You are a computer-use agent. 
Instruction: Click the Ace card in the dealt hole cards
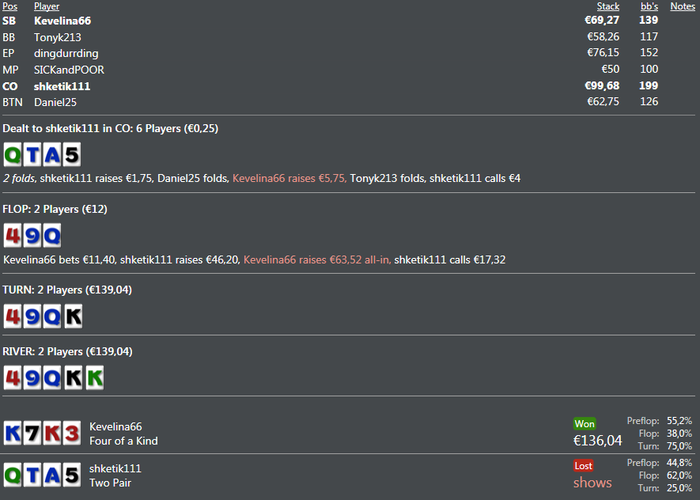(x=51, y=154)
